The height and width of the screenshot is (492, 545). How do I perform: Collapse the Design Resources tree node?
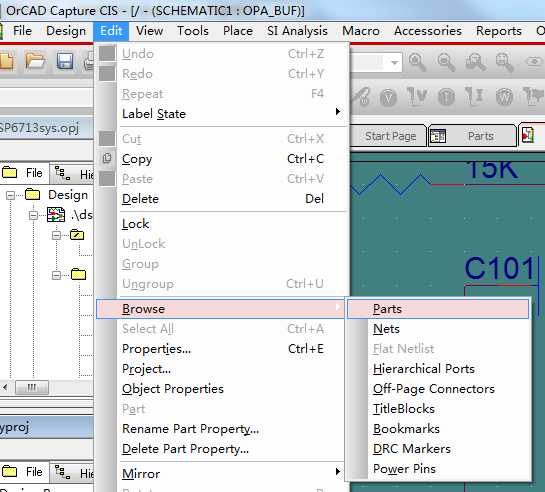(x=10, y=195)
